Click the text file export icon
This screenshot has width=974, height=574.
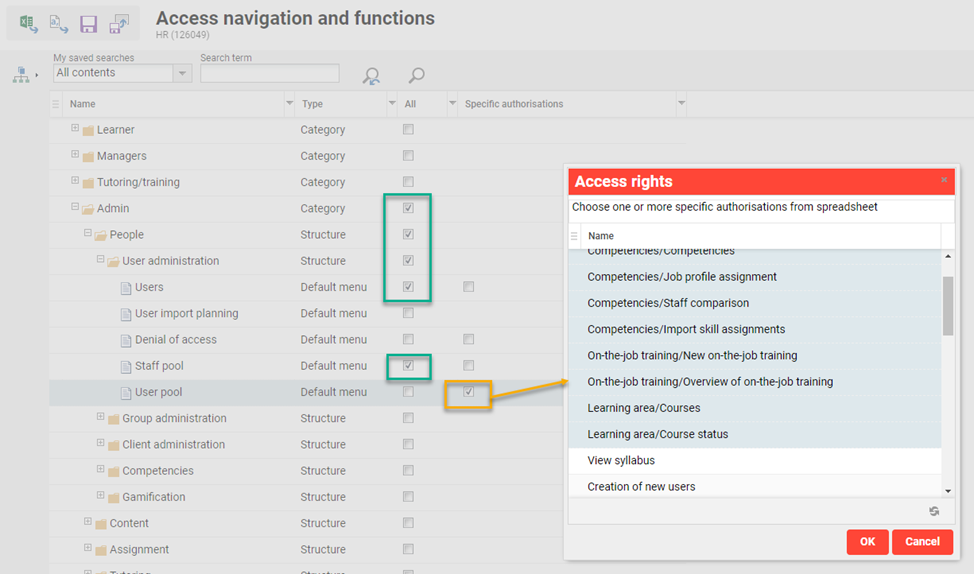tap(59, 23)
